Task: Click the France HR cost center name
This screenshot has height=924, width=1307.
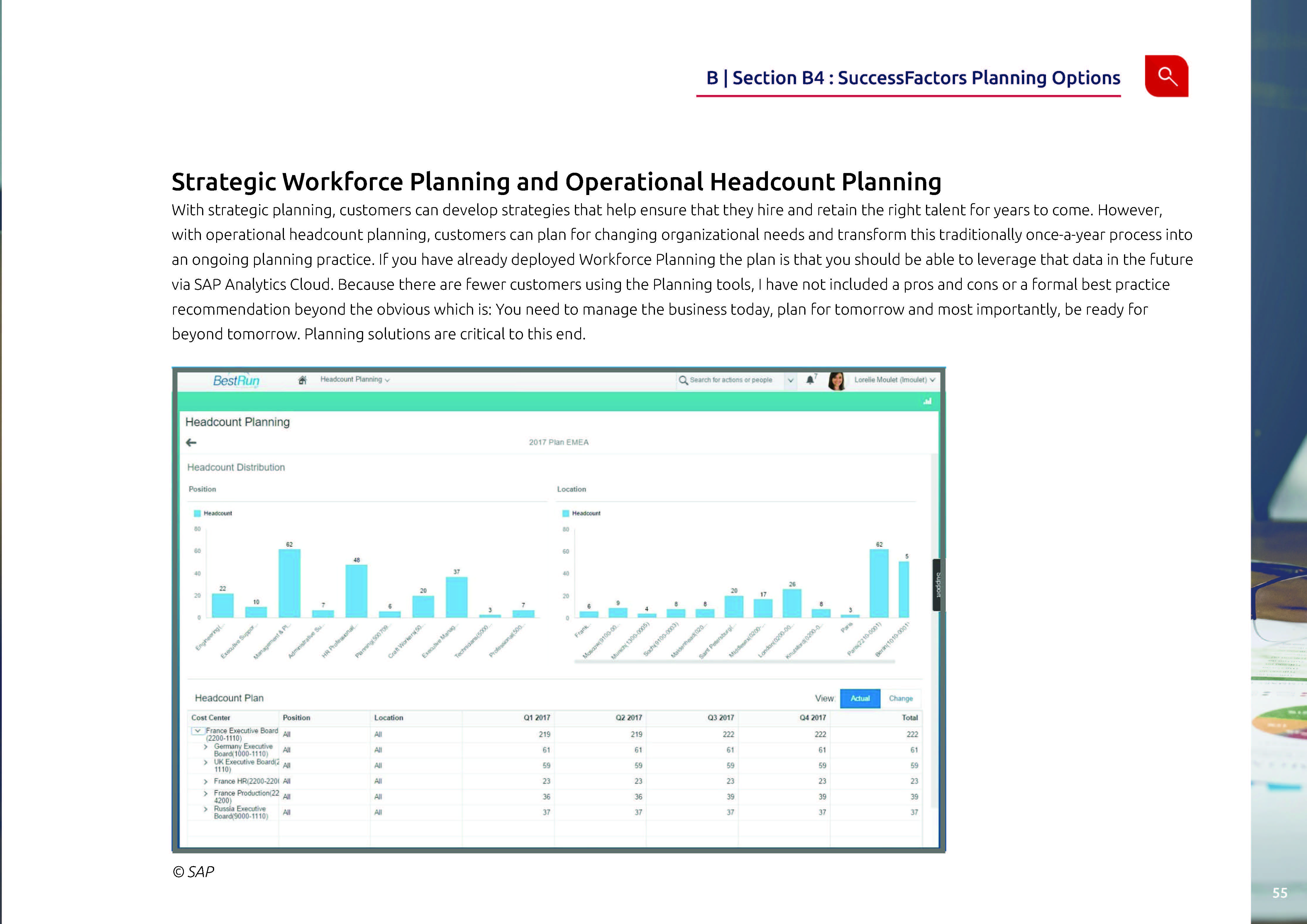Action: tap(246, 781)
